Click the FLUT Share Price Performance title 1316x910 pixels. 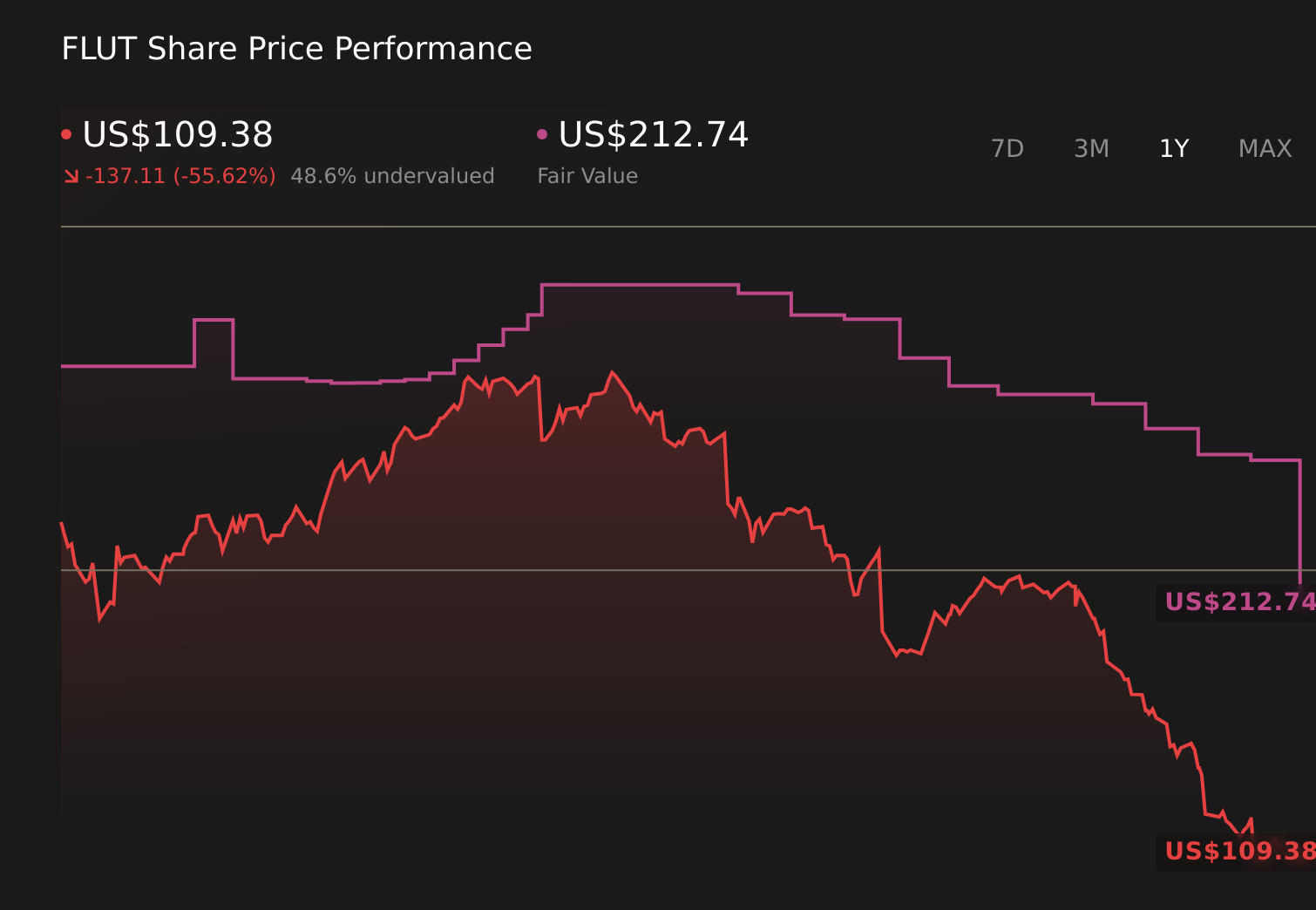296,49
